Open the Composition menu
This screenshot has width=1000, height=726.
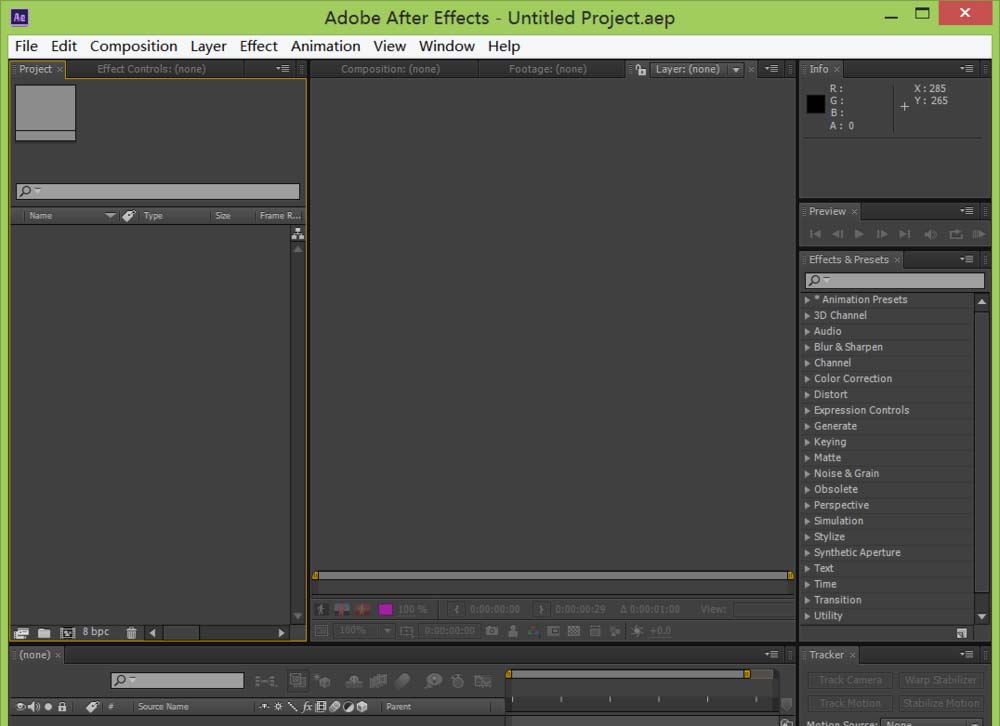[133, 46]
